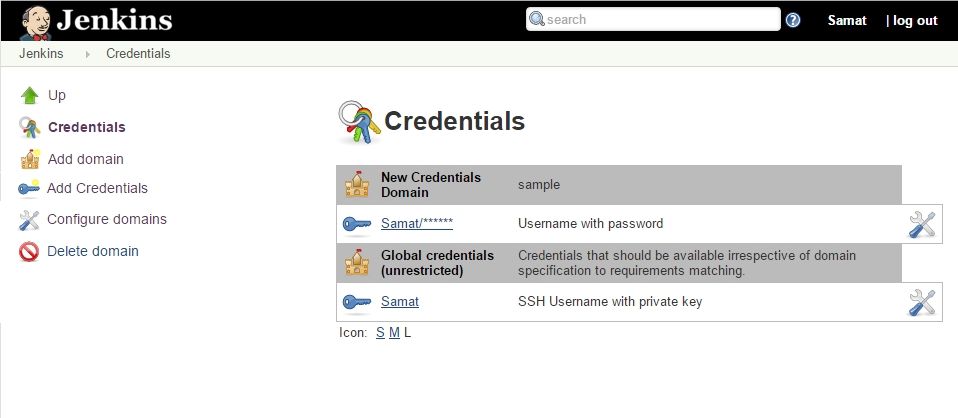Click the Jenkins butler logo
Screen dimensions: 958x418
pos(37,20)
